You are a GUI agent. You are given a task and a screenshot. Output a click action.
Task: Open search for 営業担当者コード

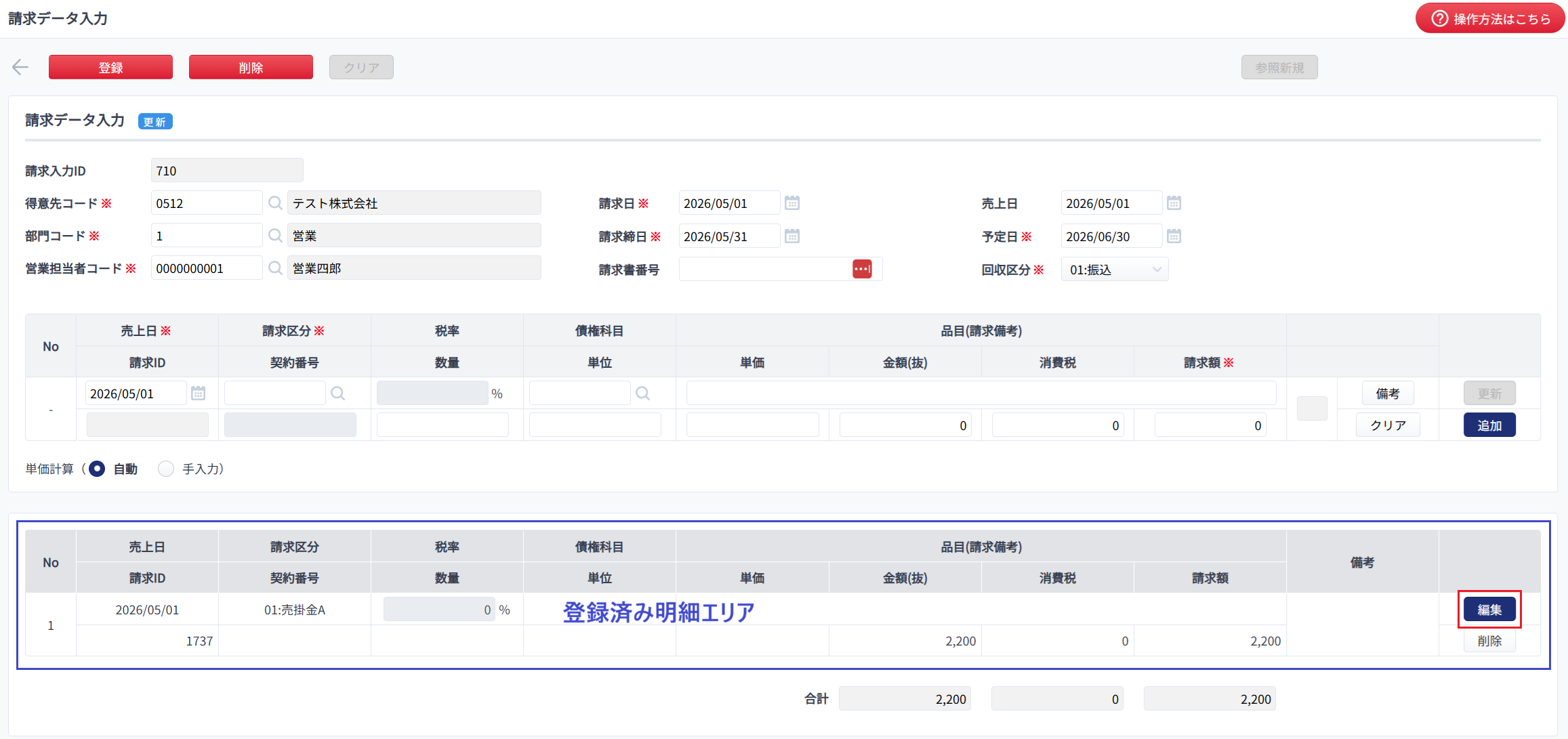coord(275,268)
